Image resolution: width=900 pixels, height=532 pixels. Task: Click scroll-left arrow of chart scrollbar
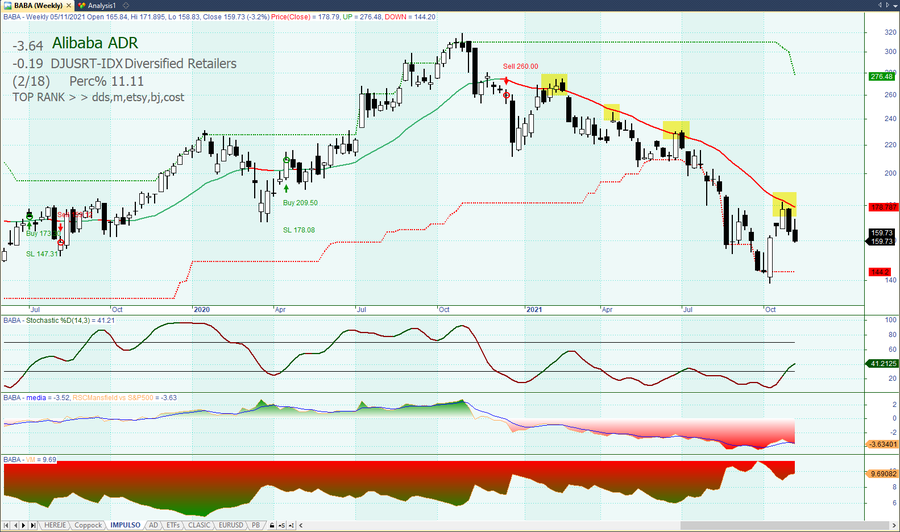[301, 525]
